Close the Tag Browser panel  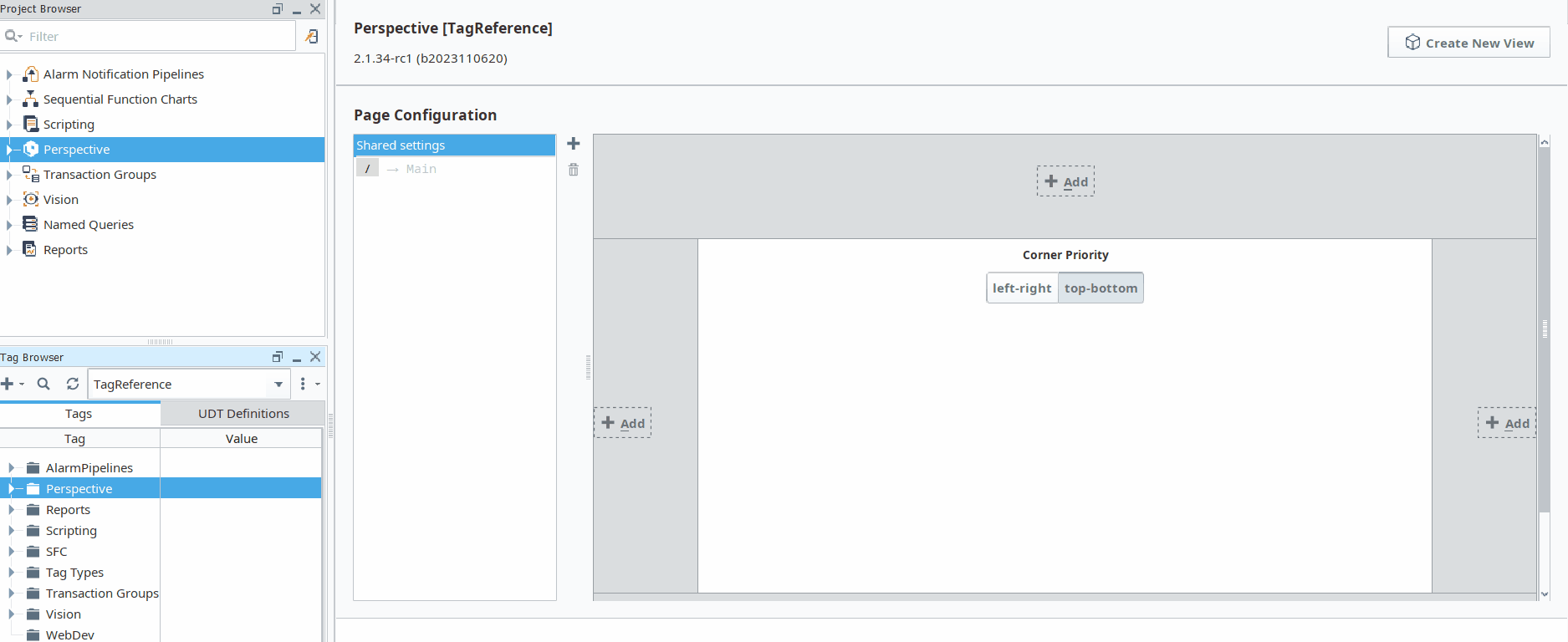tap(315, 357)
